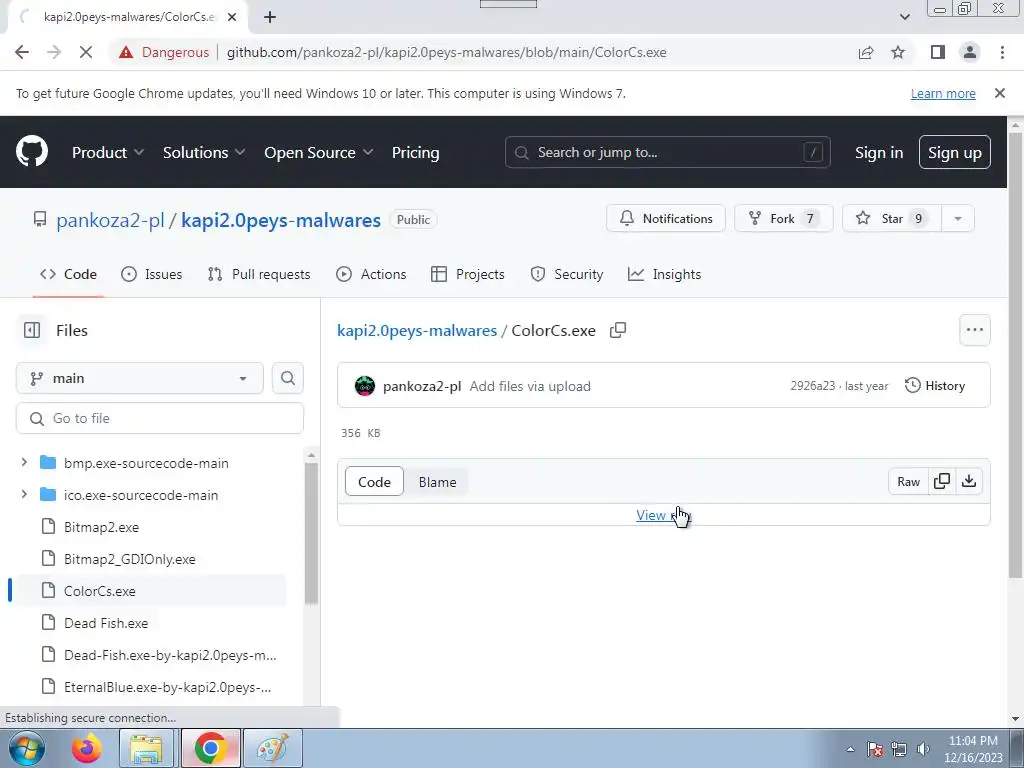Copy the ColorCs.exe file path

[x=618, y=330]
